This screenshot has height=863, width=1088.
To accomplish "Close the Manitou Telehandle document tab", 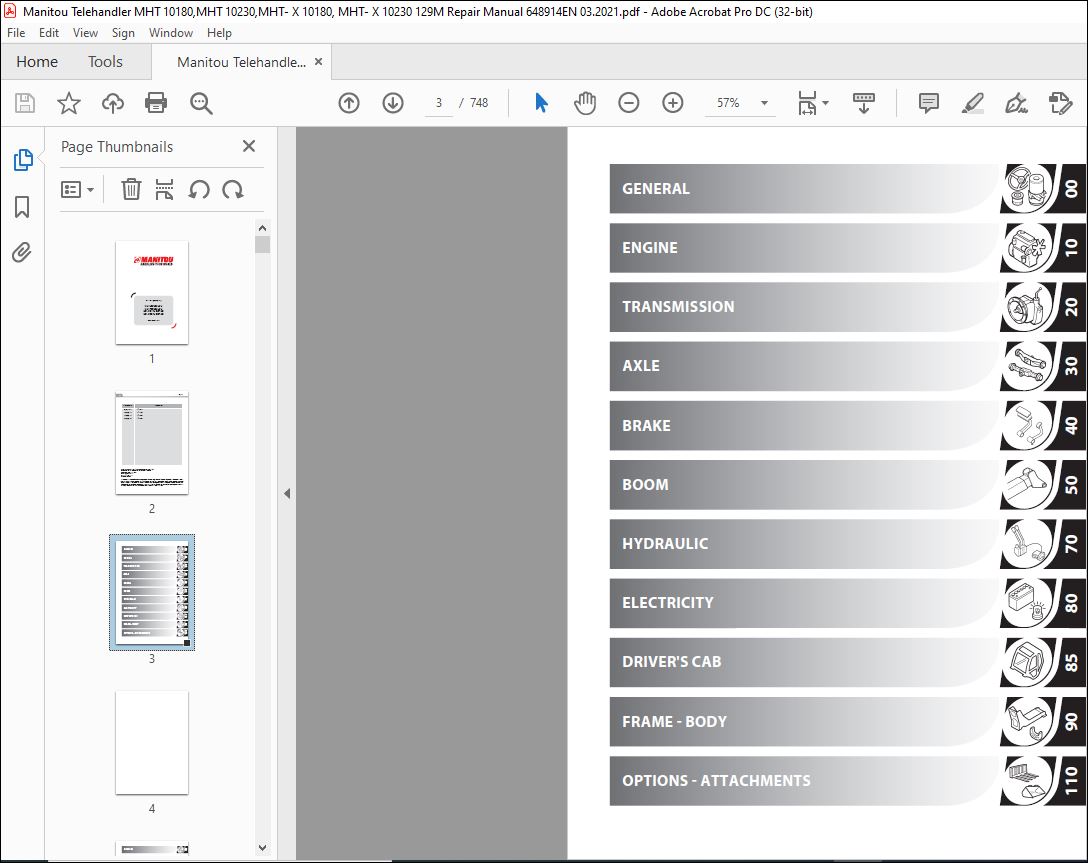I will 318,62.
